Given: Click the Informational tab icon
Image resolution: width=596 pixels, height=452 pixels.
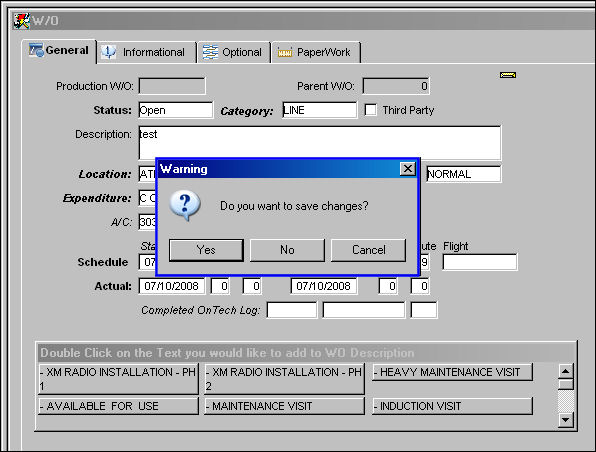Looking at the screenshot, I should coord(109,52).
